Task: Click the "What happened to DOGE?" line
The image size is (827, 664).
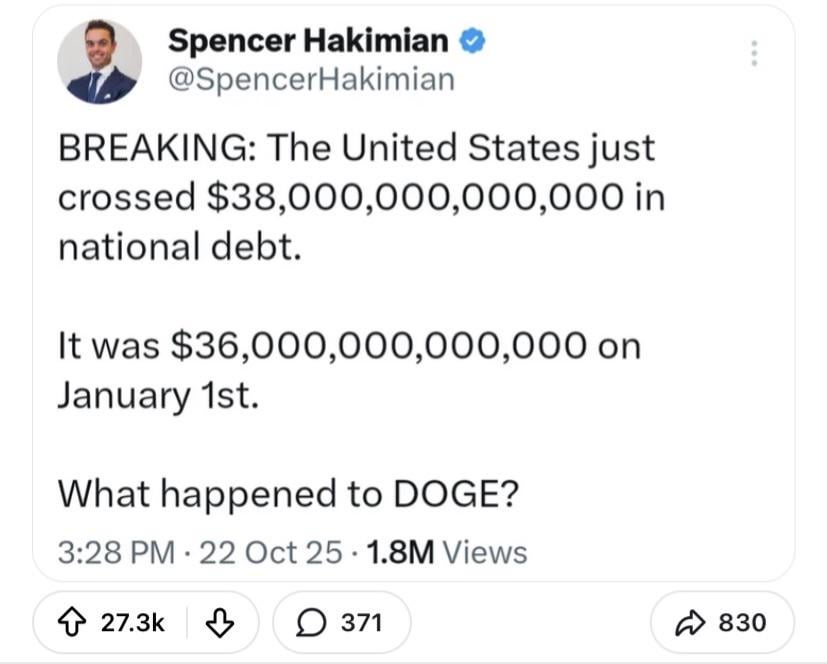Action: tap(288, 492)
